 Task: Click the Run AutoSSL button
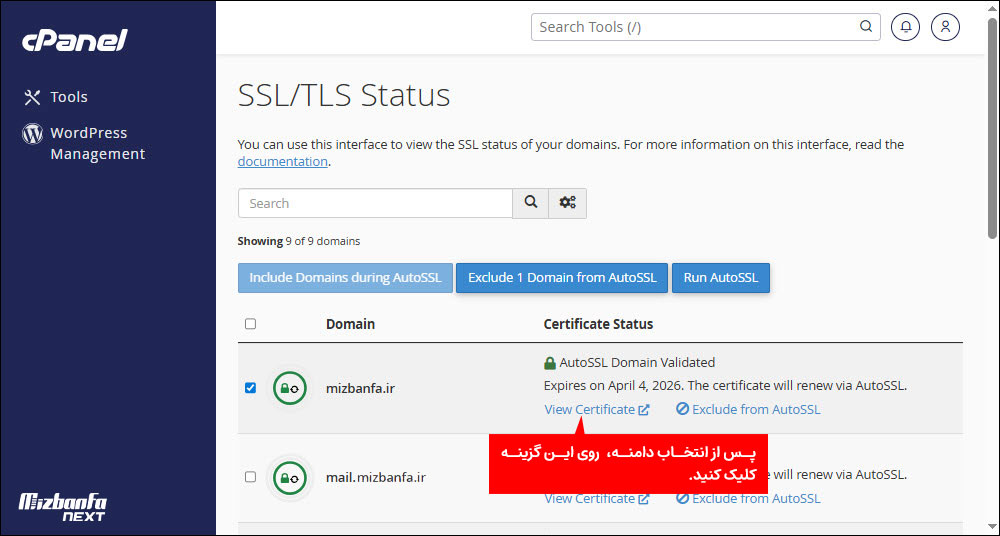click(x=721, y=278)
